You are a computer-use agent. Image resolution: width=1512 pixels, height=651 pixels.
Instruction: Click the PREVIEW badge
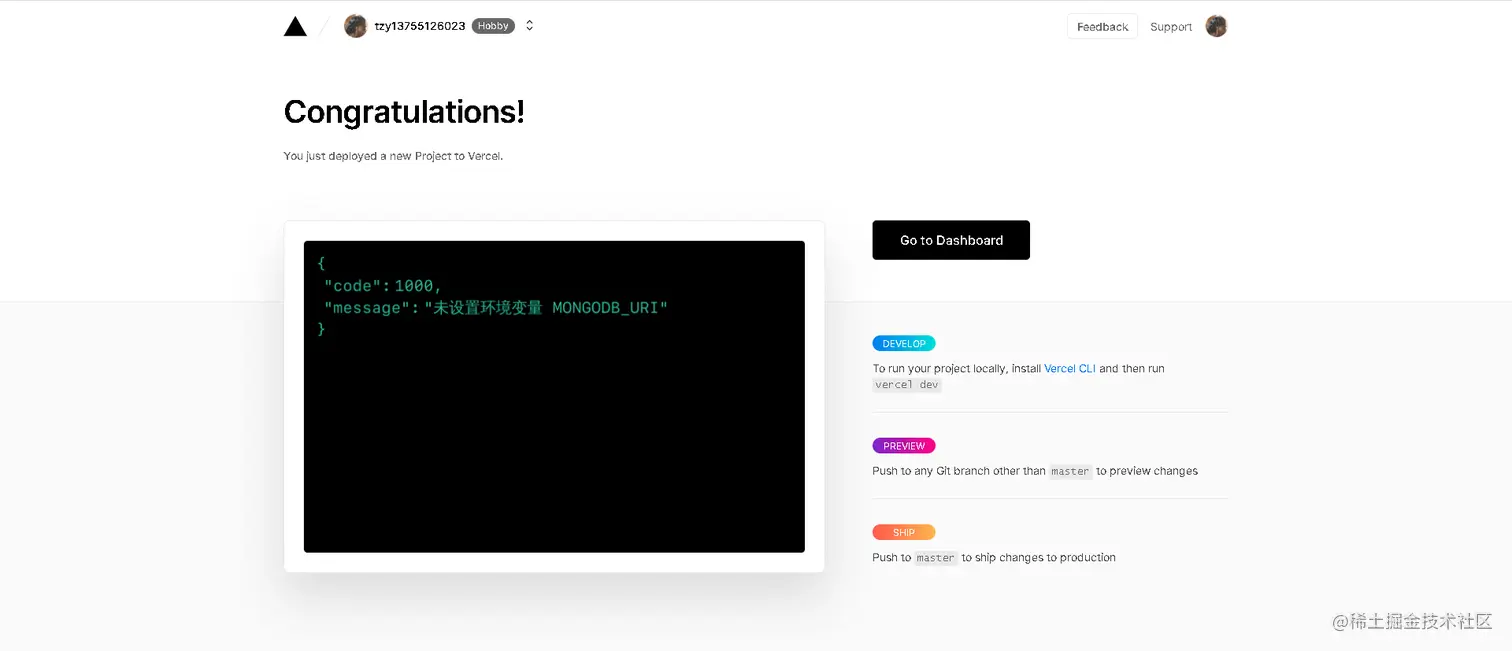coord(904,446)
